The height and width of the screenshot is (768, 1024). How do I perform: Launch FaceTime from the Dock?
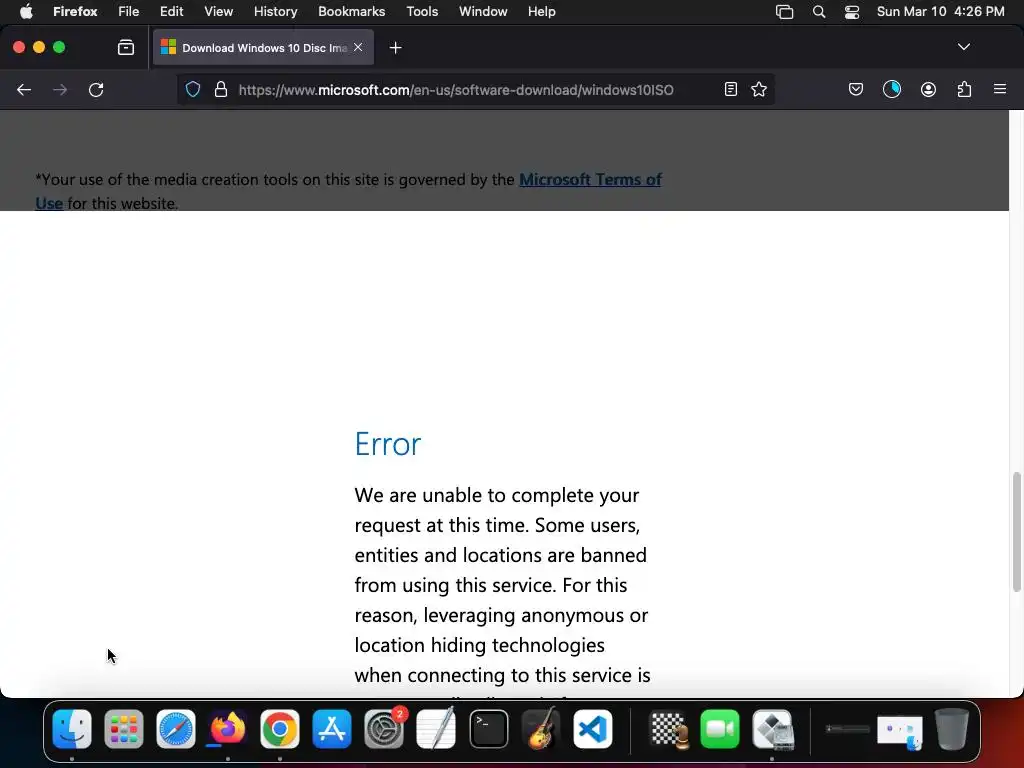click(x=720, y=729)
